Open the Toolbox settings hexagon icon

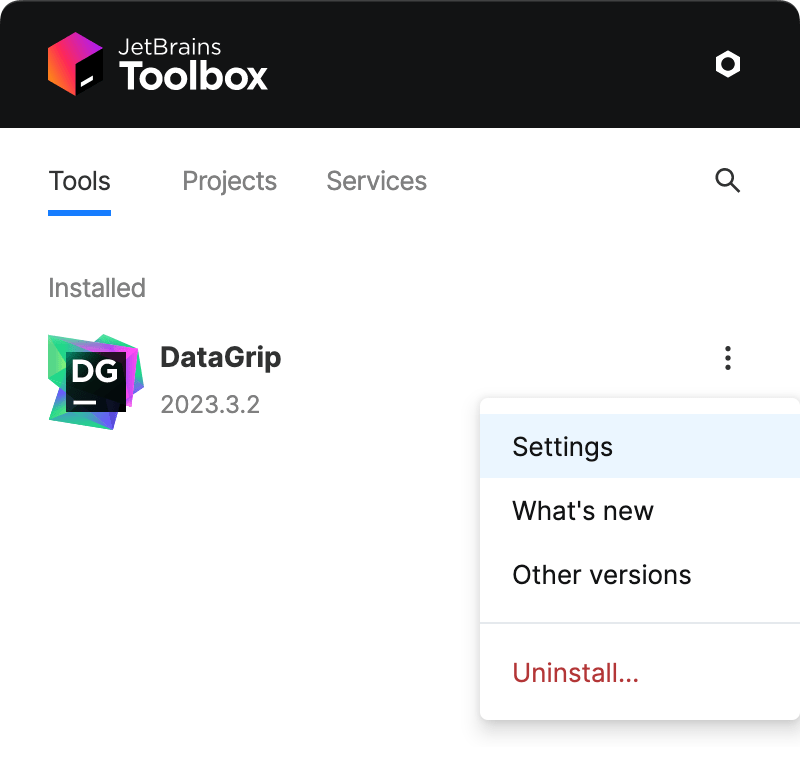point(728,64)
